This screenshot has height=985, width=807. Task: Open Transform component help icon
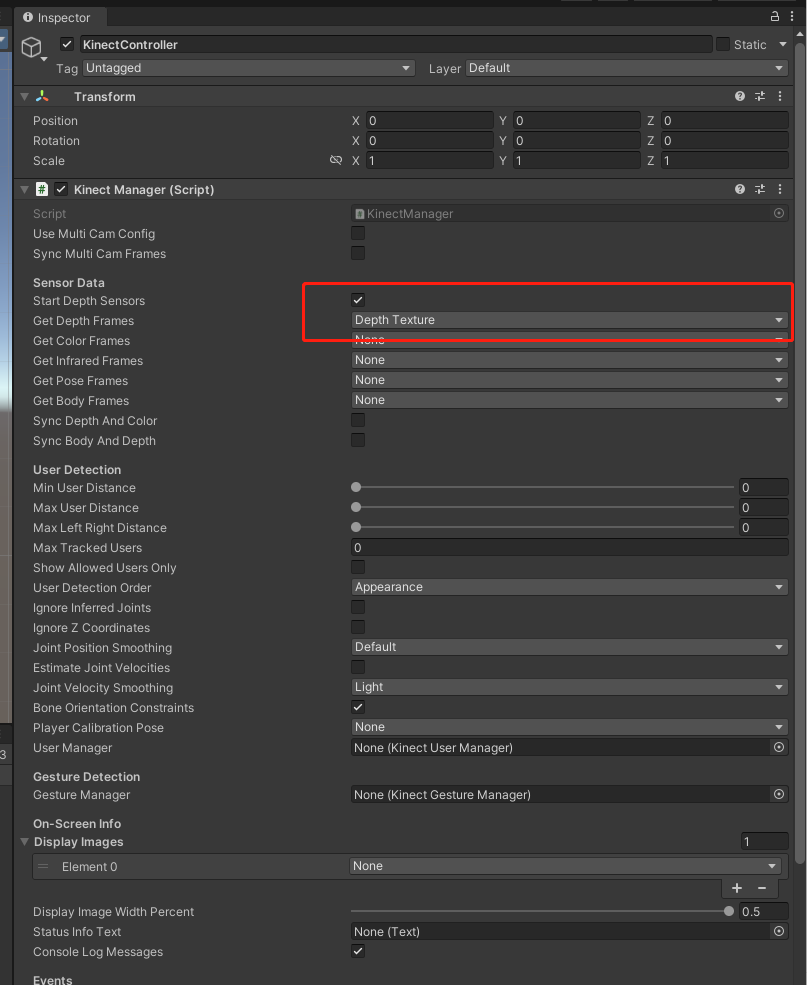point(740,96)
